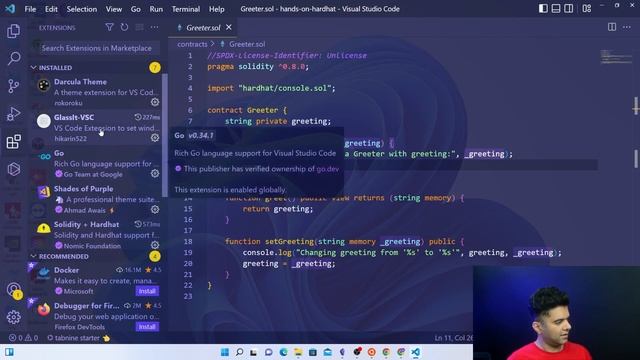Select Go extension entry
The width and height of the screenshot is (640, 360).
click(95, 163)
